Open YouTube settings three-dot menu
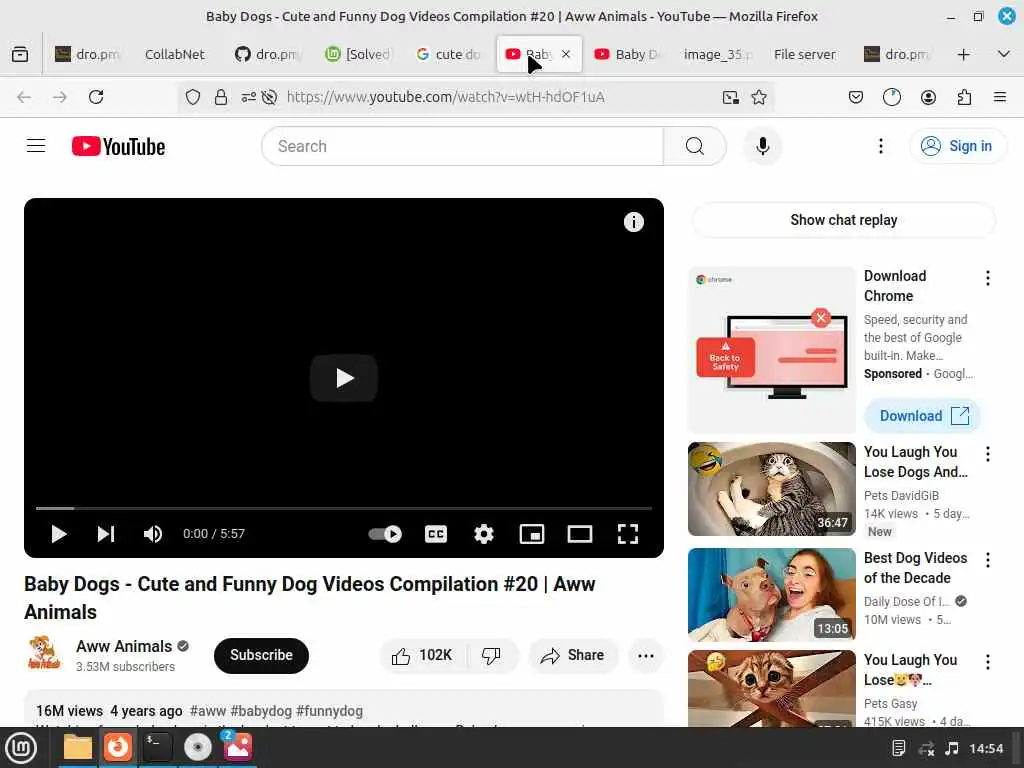Image resolution: width=1024 pixels, height=768 pixels. coord(880,146)
